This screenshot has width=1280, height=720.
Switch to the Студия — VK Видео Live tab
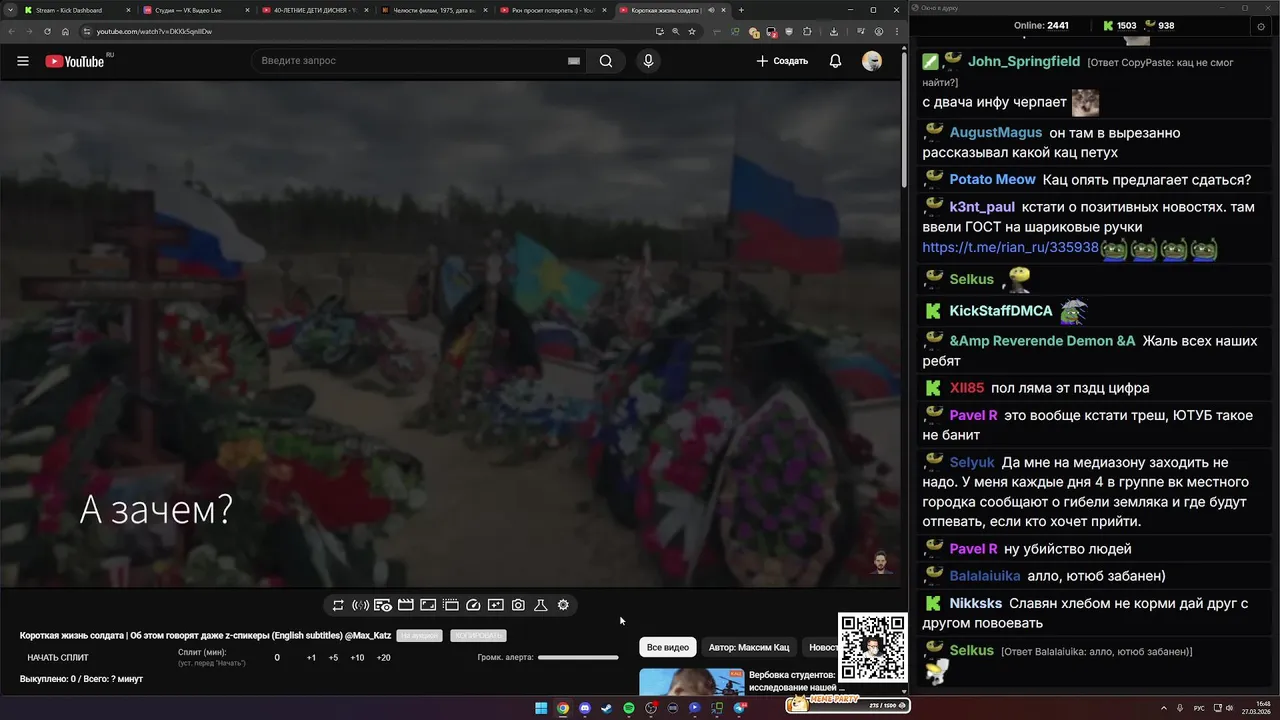[196, 10]
